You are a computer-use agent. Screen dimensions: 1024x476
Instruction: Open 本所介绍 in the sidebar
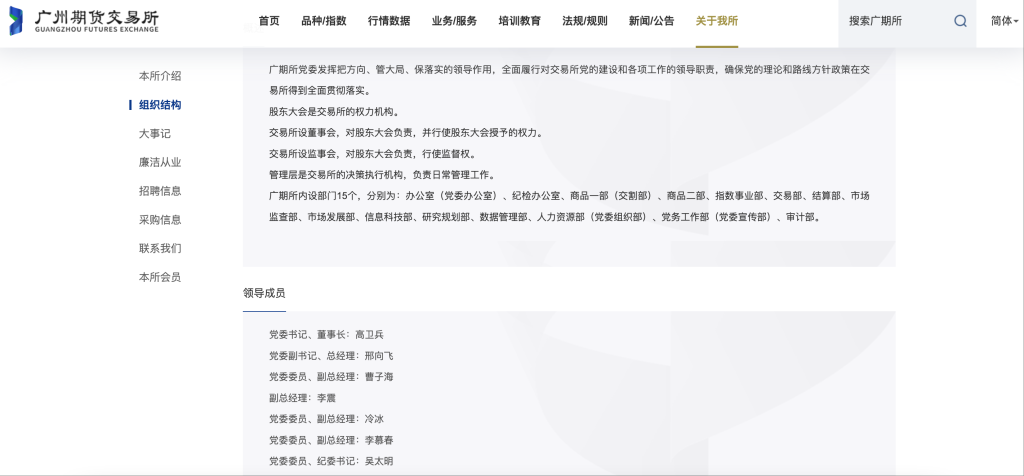coord(160,76)
